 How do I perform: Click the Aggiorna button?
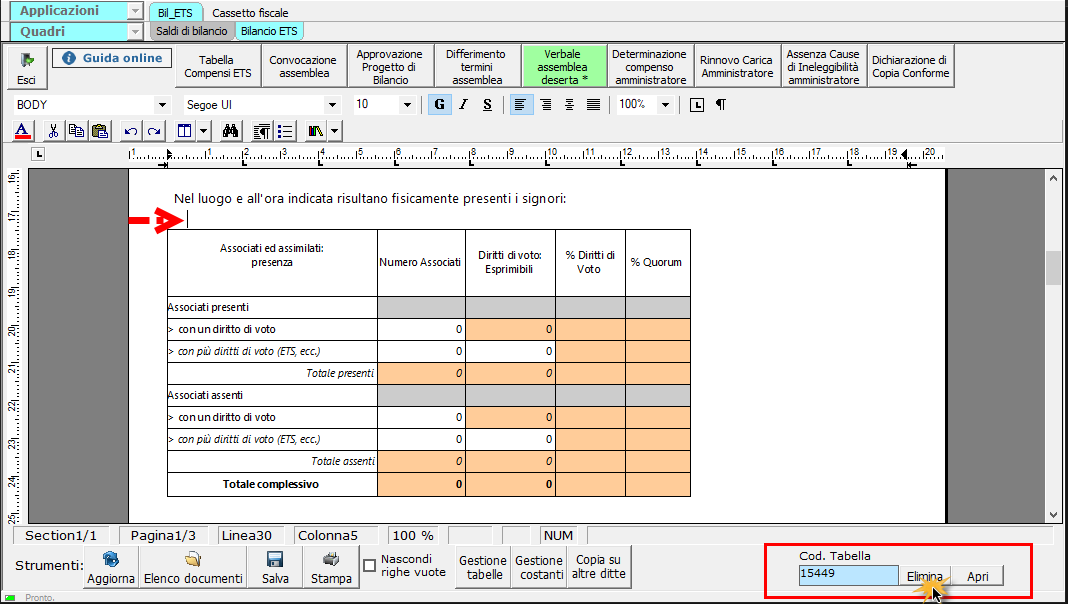tap(111, 567)
